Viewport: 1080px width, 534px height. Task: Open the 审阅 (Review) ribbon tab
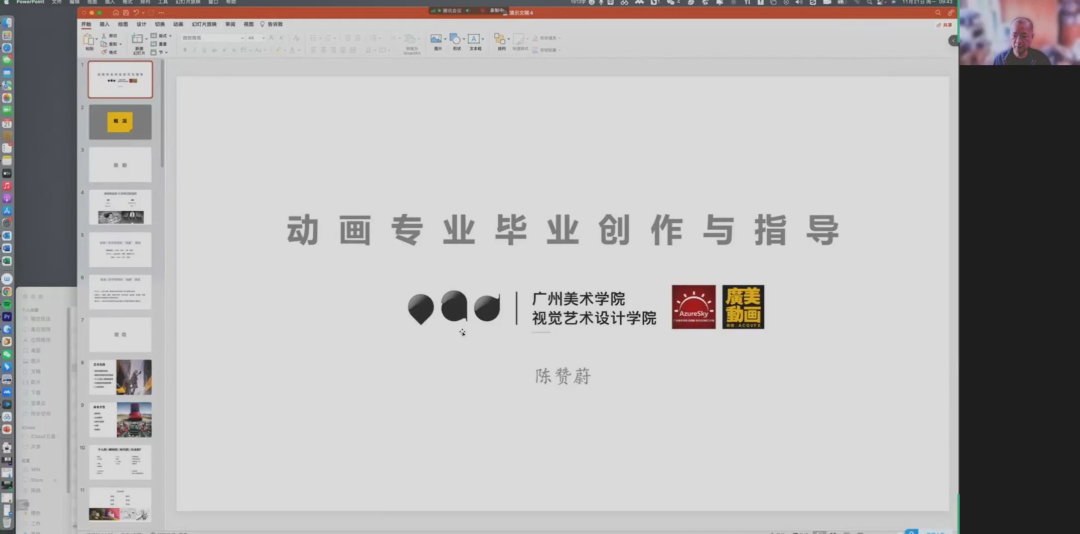[x=230, y=24]
